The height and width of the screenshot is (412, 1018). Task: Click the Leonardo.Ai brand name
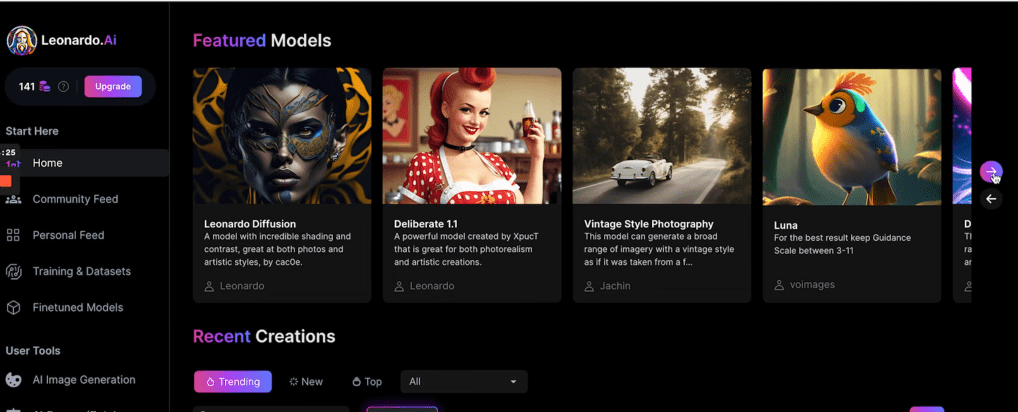79,40
